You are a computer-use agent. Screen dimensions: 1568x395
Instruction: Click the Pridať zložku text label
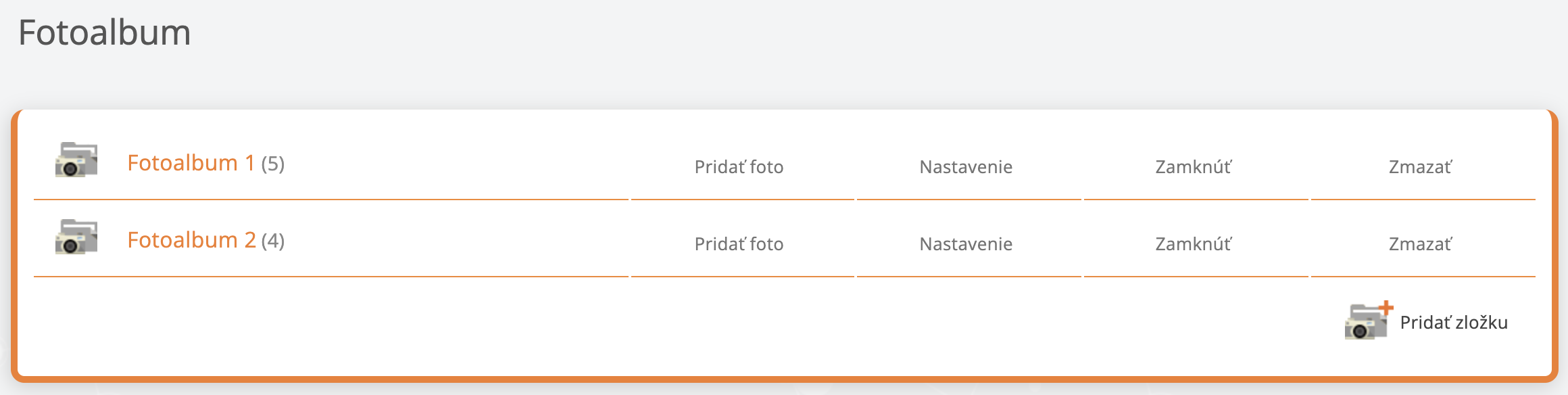(x=1454, y=323)
